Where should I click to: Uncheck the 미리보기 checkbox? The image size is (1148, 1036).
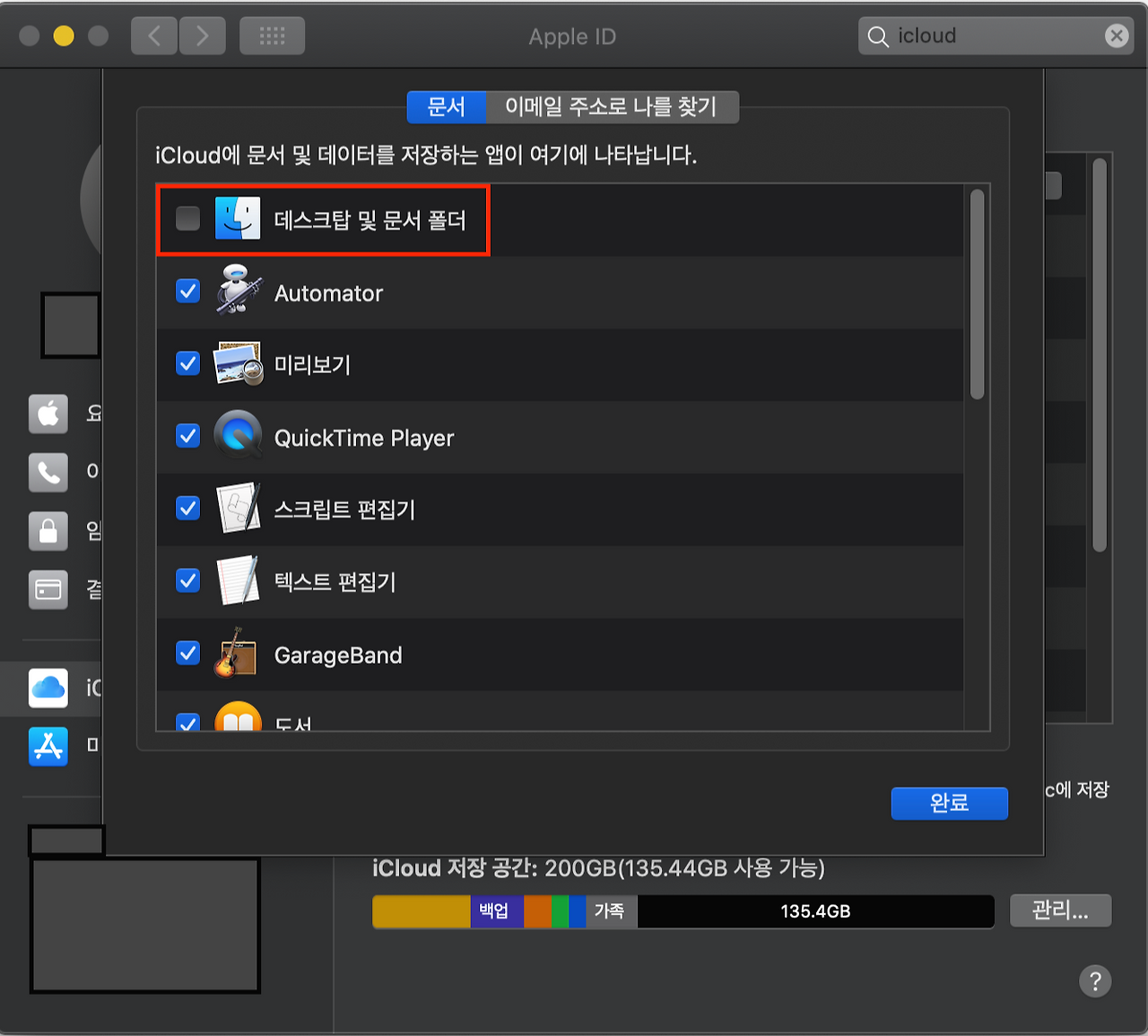pyautogui.click(x=187, y=363)
